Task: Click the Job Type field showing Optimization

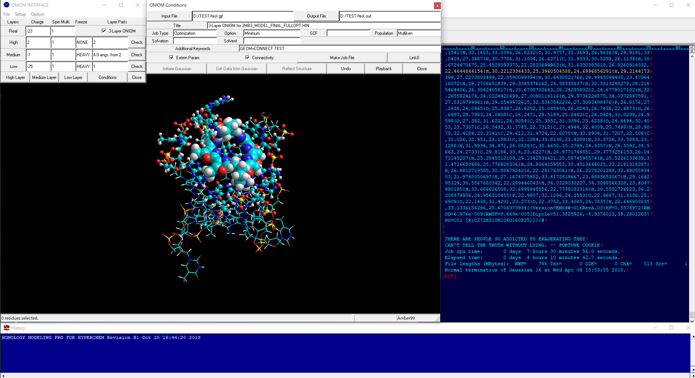Action: pos(195,33)
